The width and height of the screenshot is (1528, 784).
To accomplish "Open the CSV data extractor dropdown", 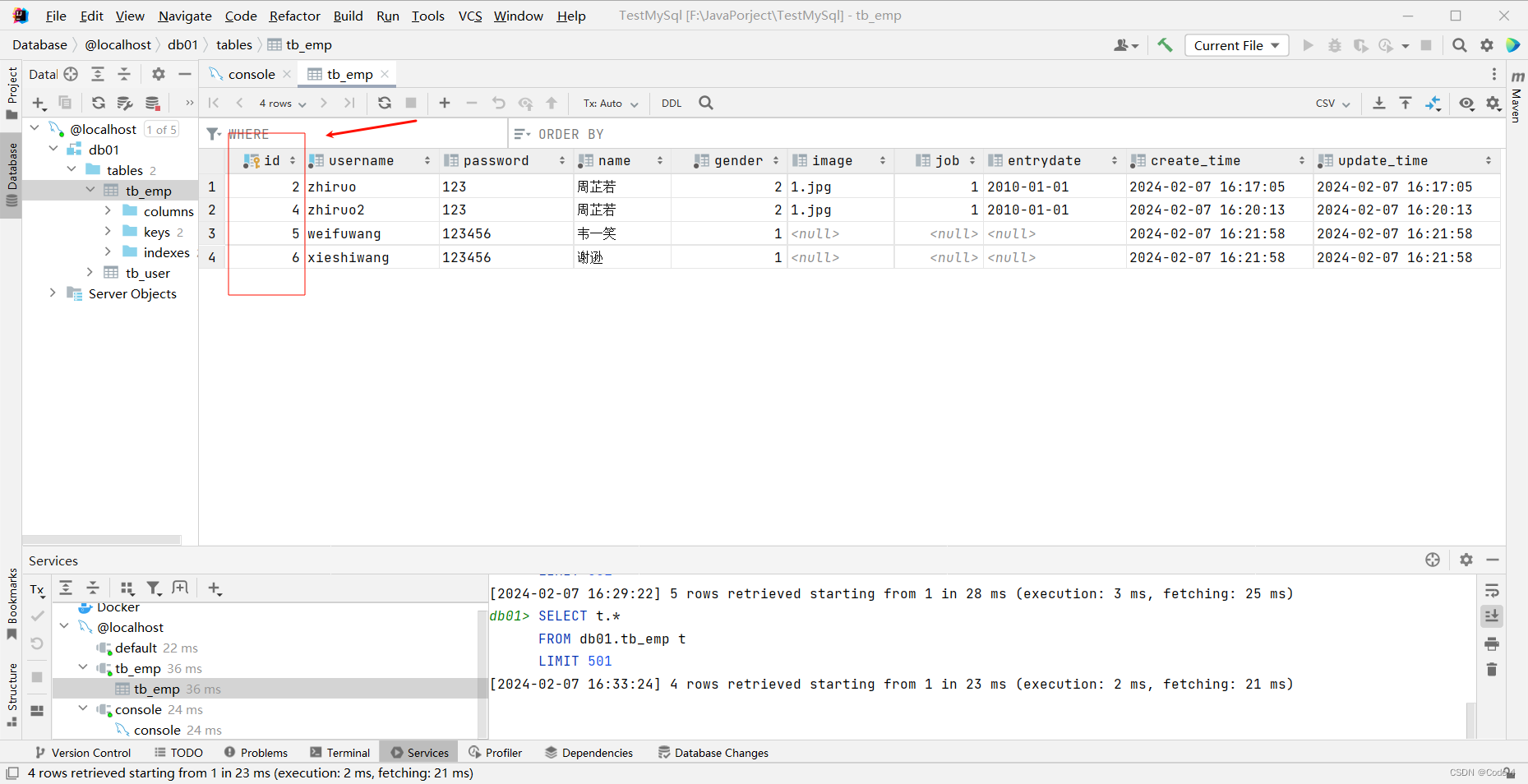I will (1332, 103).
